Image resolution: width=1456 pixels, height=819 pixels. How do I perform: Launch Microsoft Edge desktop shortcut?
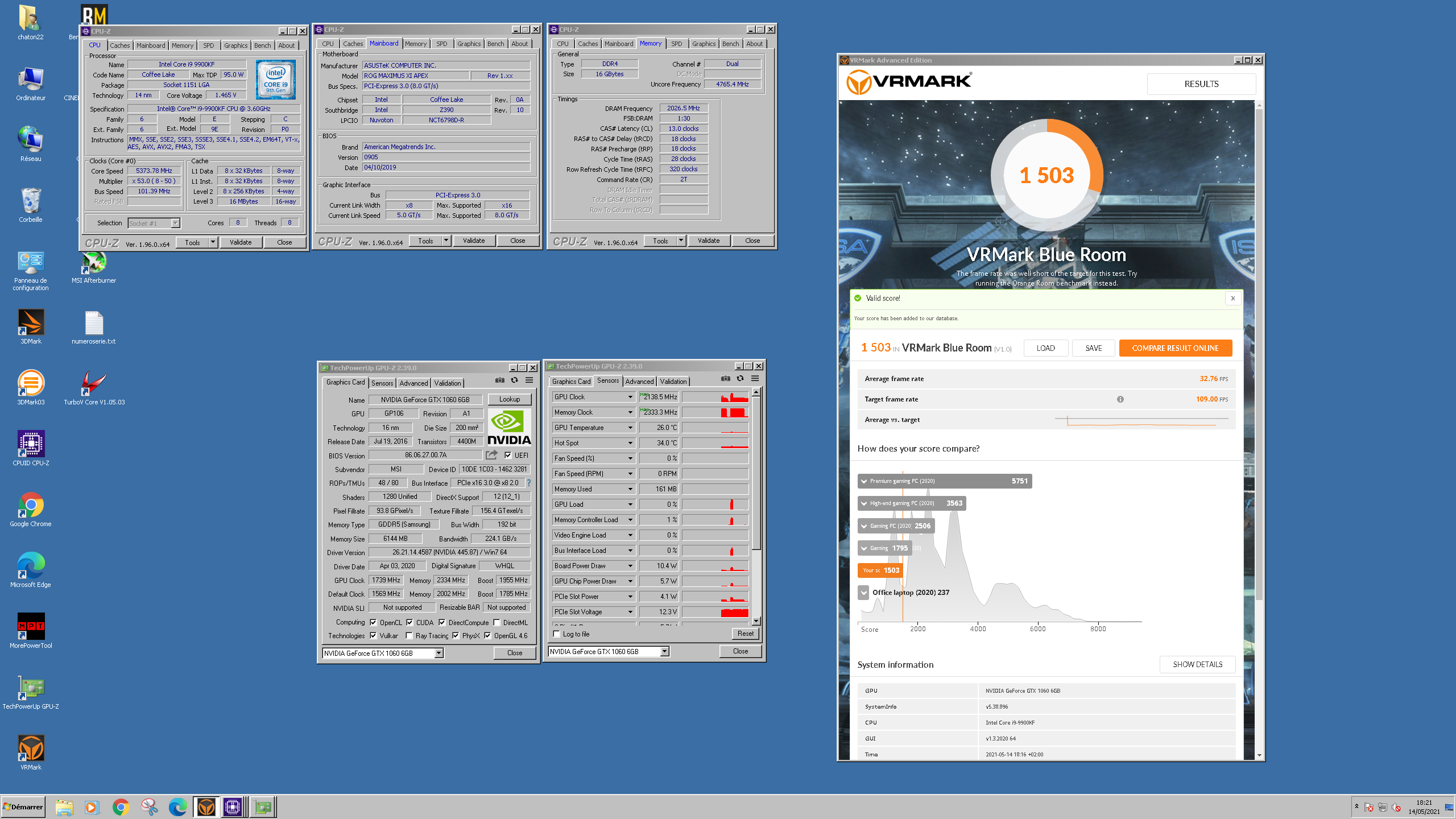tap(31, 570)
